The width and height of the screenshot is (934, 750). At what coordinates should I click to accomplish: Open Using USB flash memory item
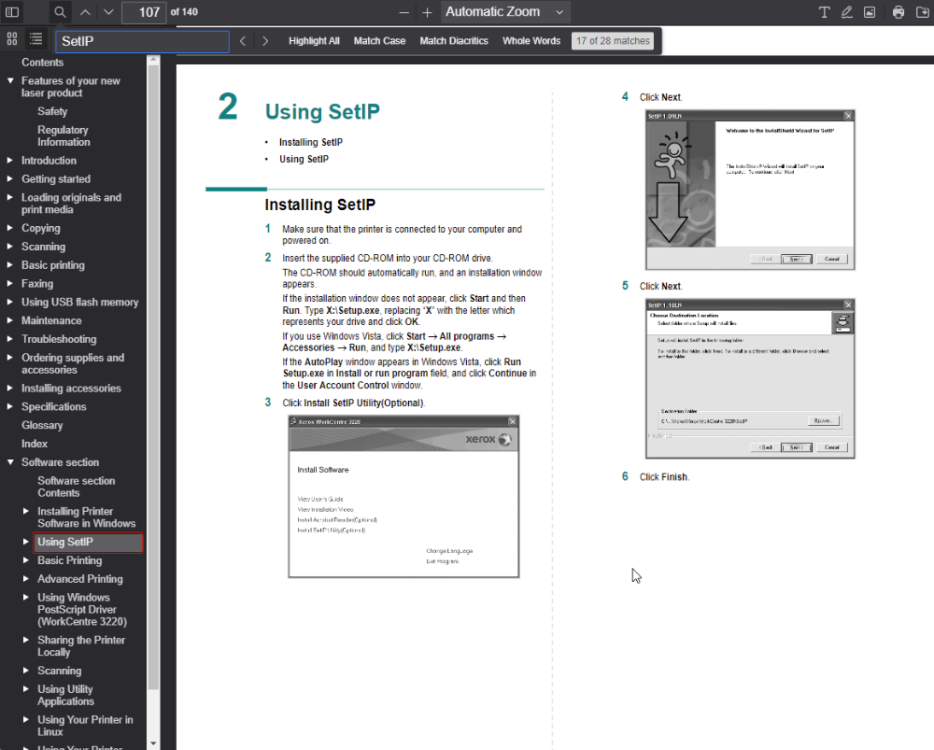80,301
